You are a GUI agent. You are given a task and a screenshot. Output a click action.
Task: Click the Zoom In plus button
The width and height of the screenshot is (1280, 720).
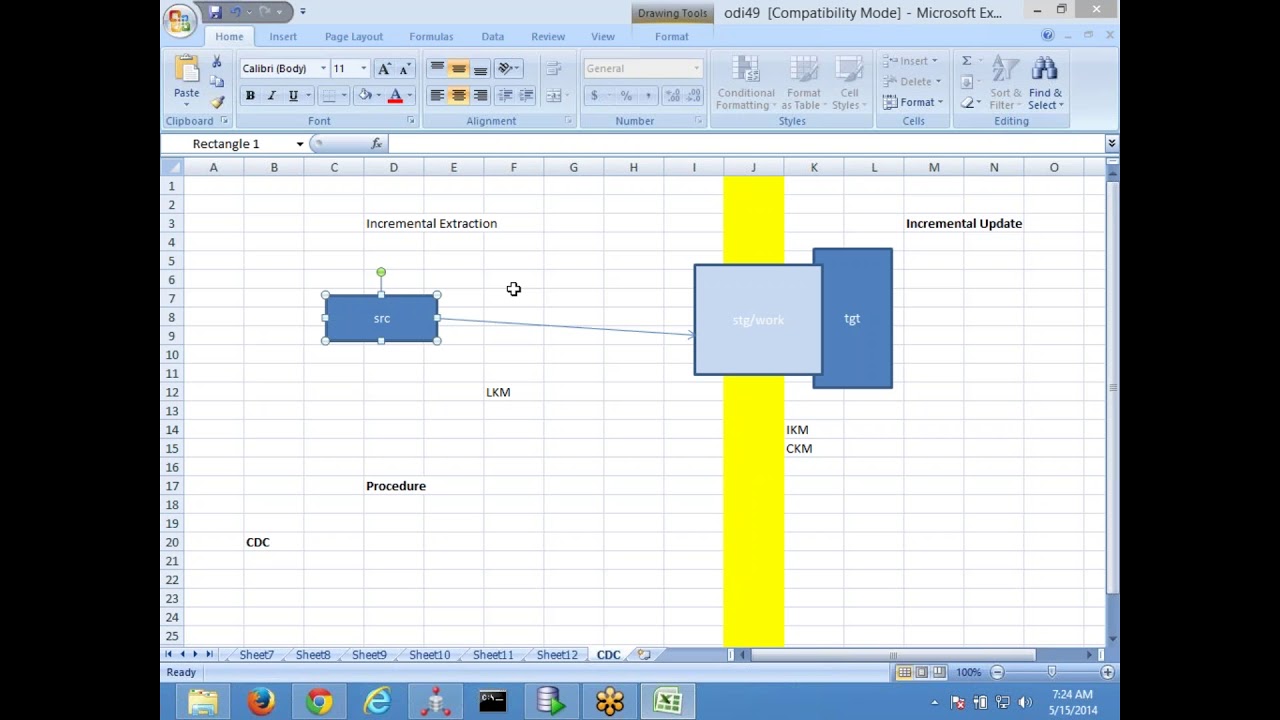coord(1107,673)
